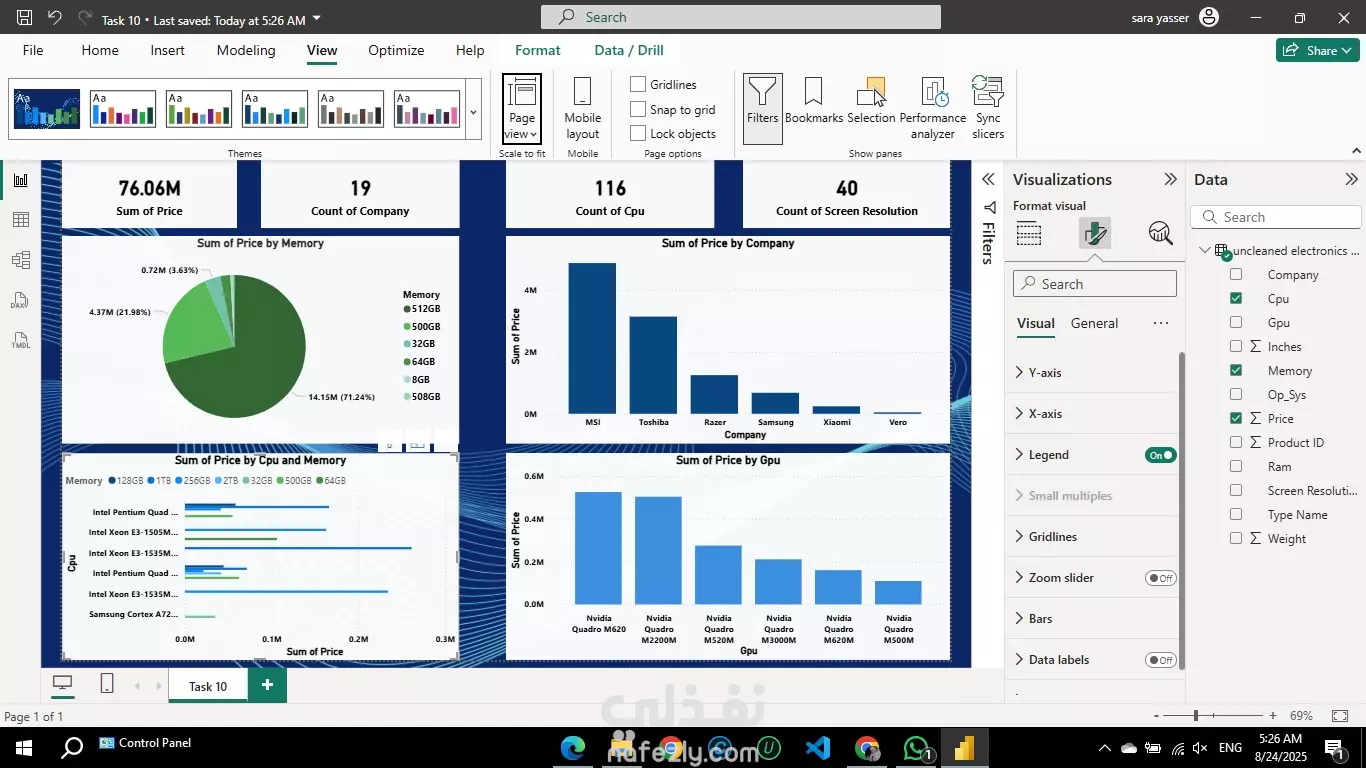The height and width of the screenshot is (768, 1366).
Task: Add a new page with the plus button
Action: coord(267,685)
